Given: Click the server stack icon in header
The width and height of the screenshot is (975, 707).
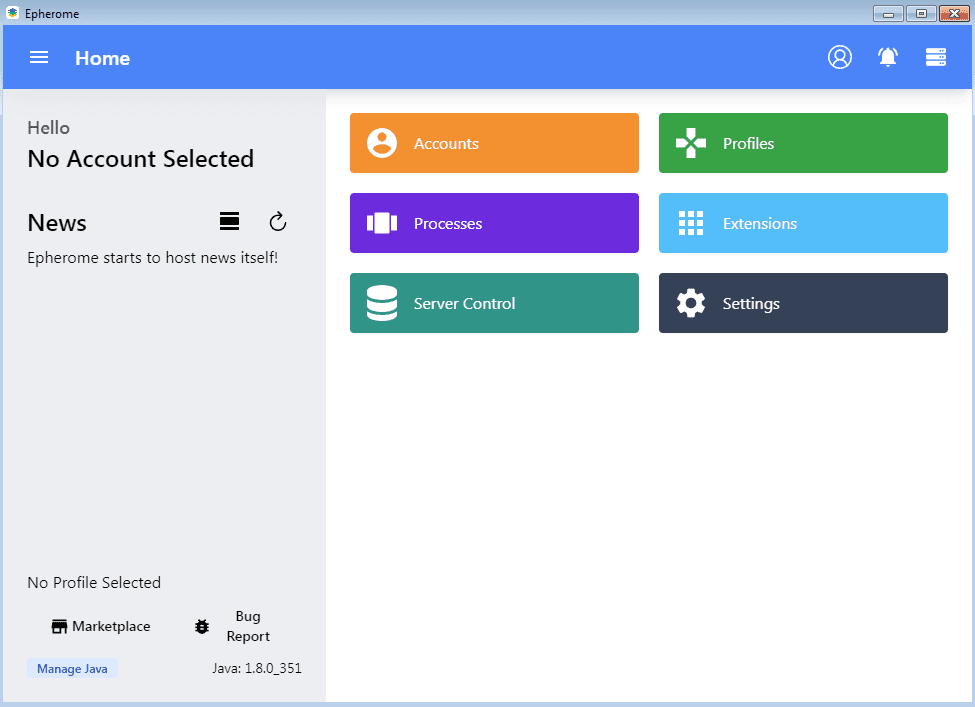Looking at the screenshot, I should [935, 57].
